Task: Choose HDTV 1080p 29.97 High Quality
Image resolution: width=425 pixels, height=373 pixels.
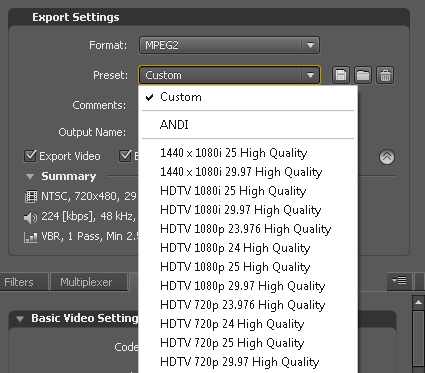Action: pyautogui.click(x=248, y=286)
